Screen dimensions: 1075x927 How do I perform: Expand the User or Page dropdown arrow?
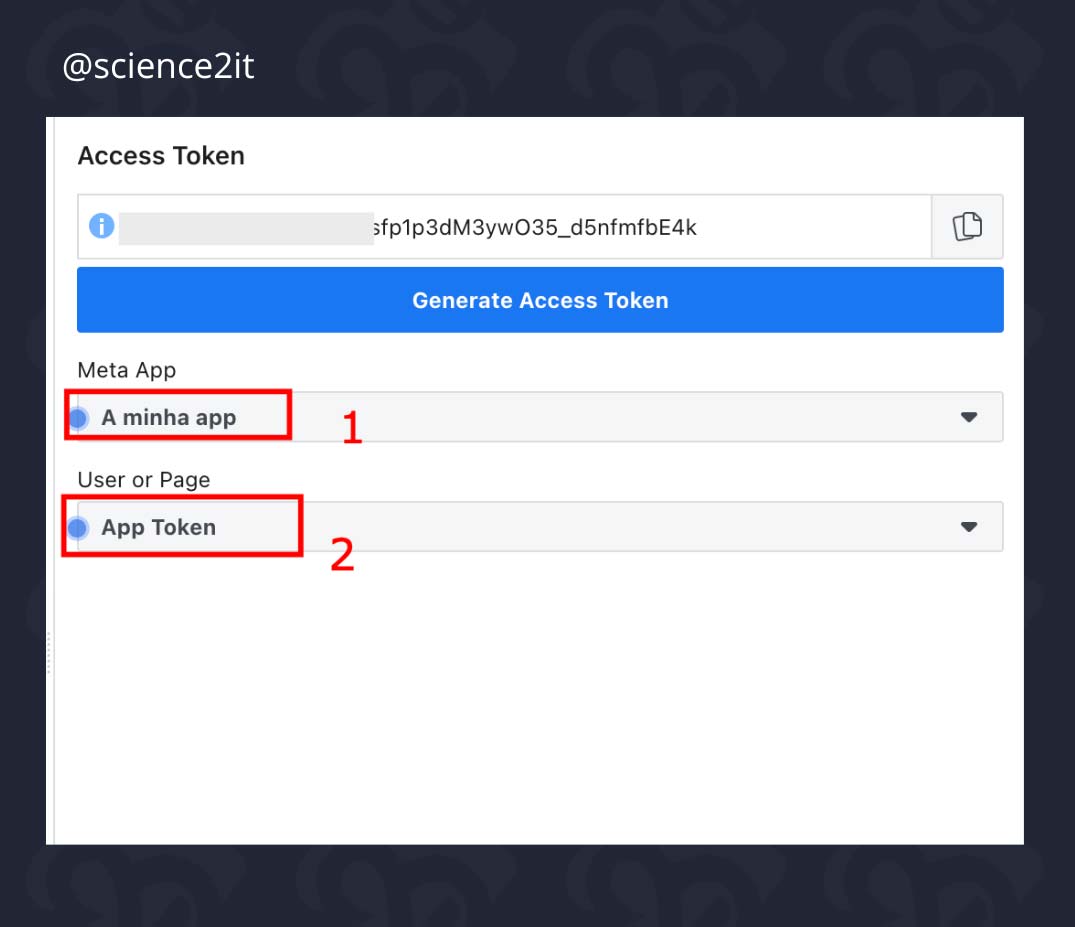[x=968, y=527]
